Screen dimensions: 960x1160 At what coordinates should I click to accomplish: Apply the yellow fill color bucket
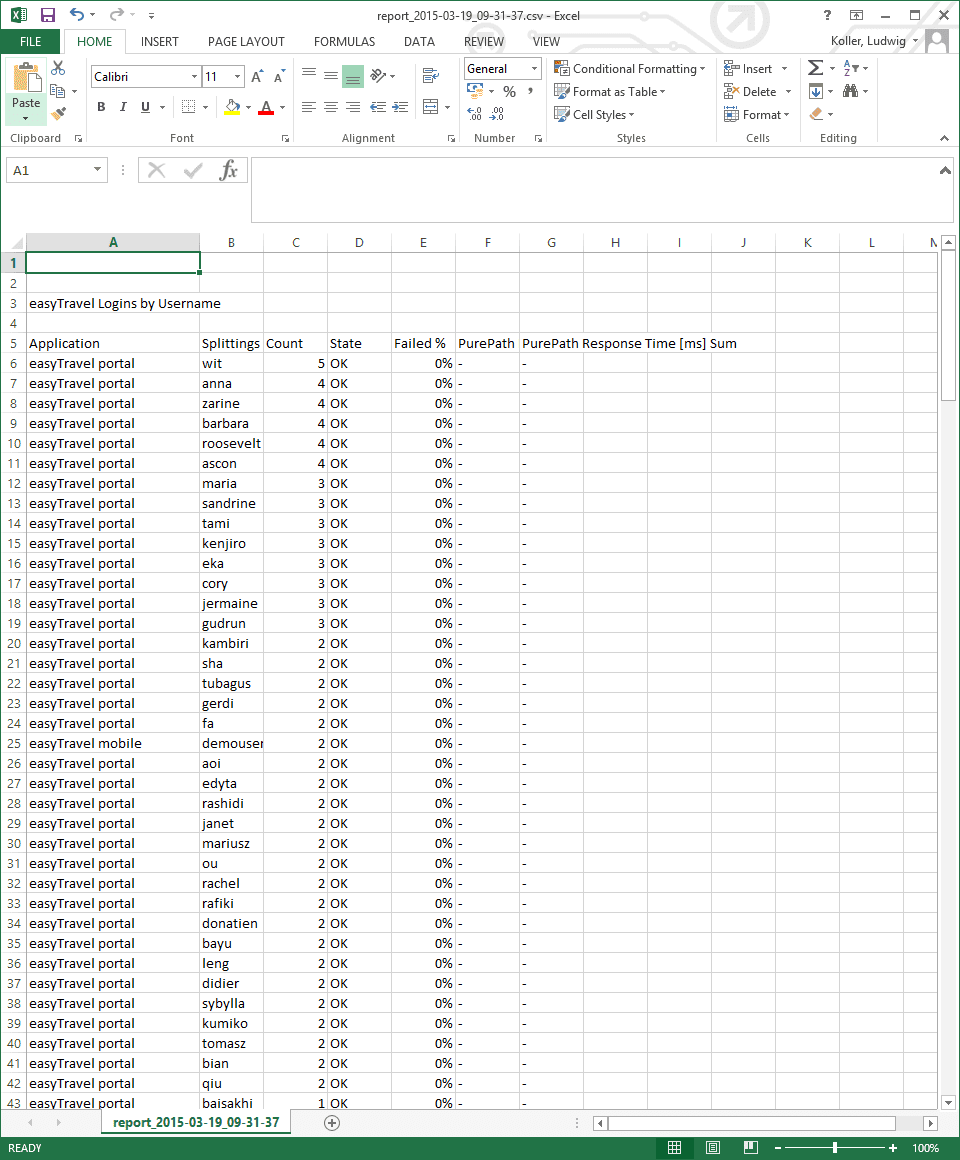[232, 107]
